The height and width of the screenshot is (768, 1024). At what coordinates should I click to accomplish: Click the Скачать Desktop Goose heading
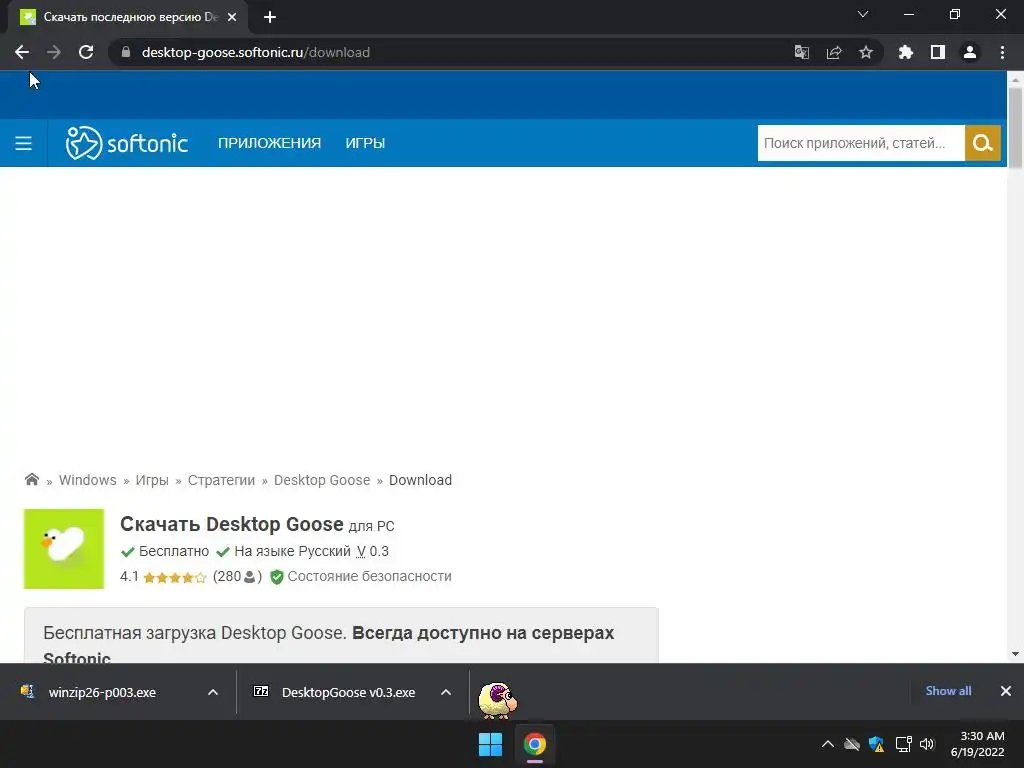(x=232, y=524)
